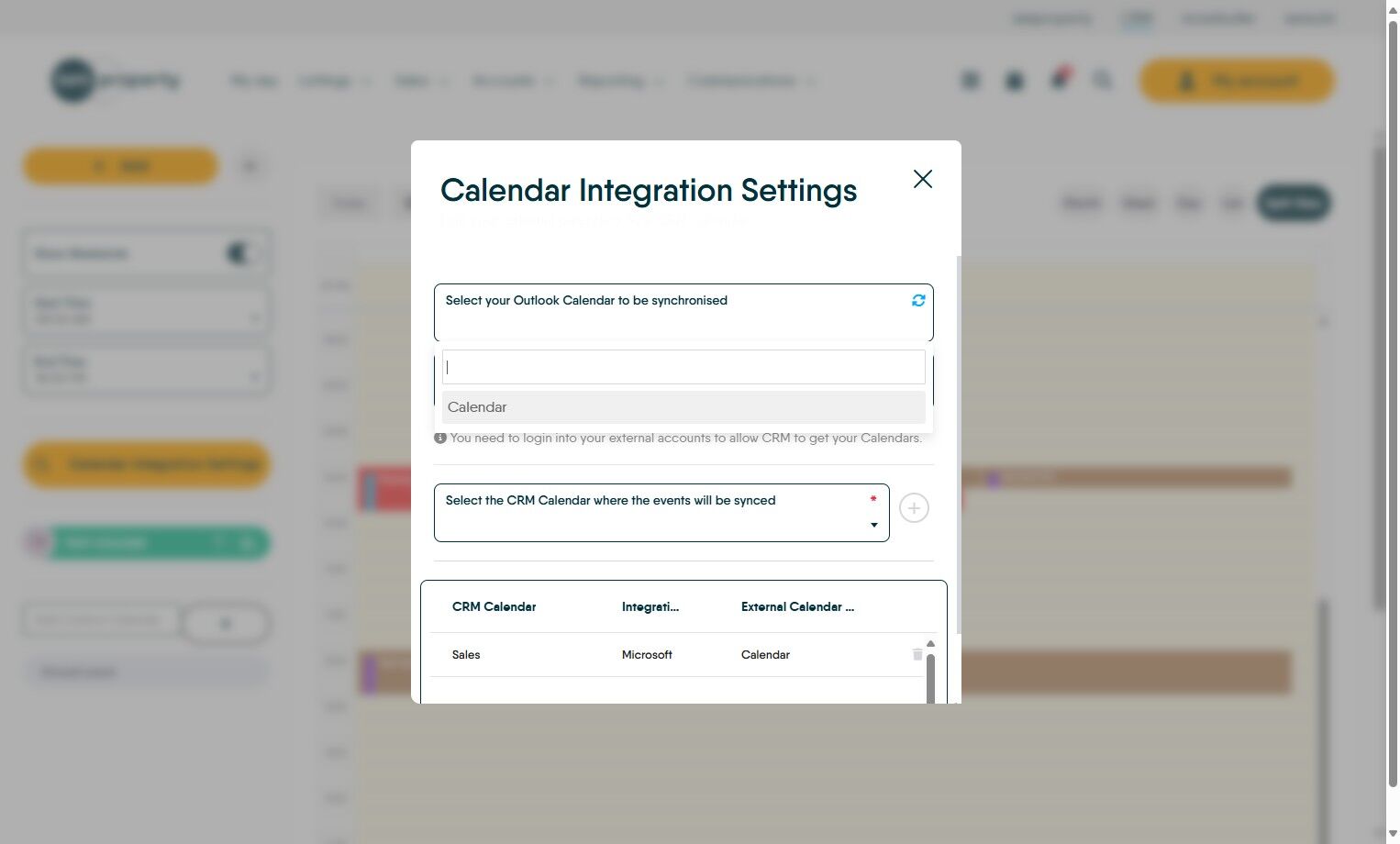1400x844 pixels.
Task: Open the My account button
Action: click(x=1237, y=81)
